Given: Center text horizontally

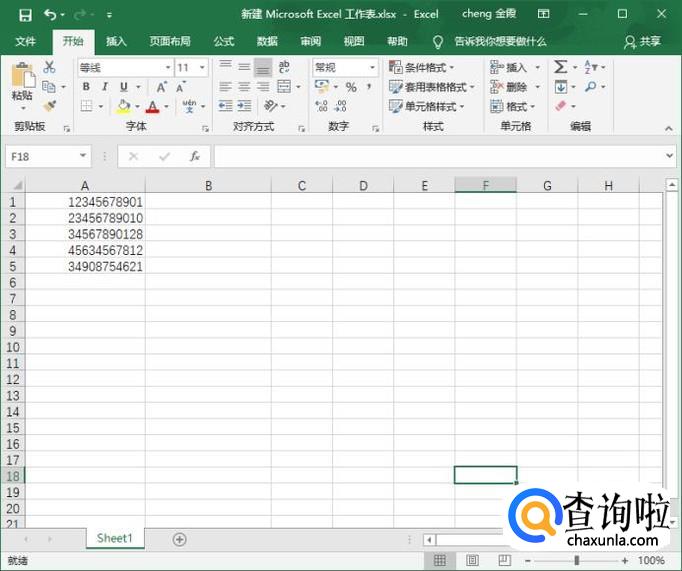Looking at the screenshot, I should click(x=244, y=87).
